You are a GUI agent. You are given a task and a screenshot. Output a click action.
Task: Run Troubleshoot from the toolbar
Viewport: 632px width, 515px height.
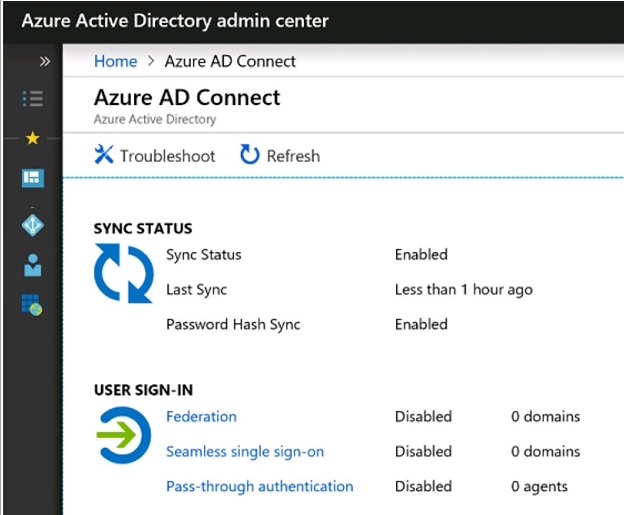(x=155, y=155)
